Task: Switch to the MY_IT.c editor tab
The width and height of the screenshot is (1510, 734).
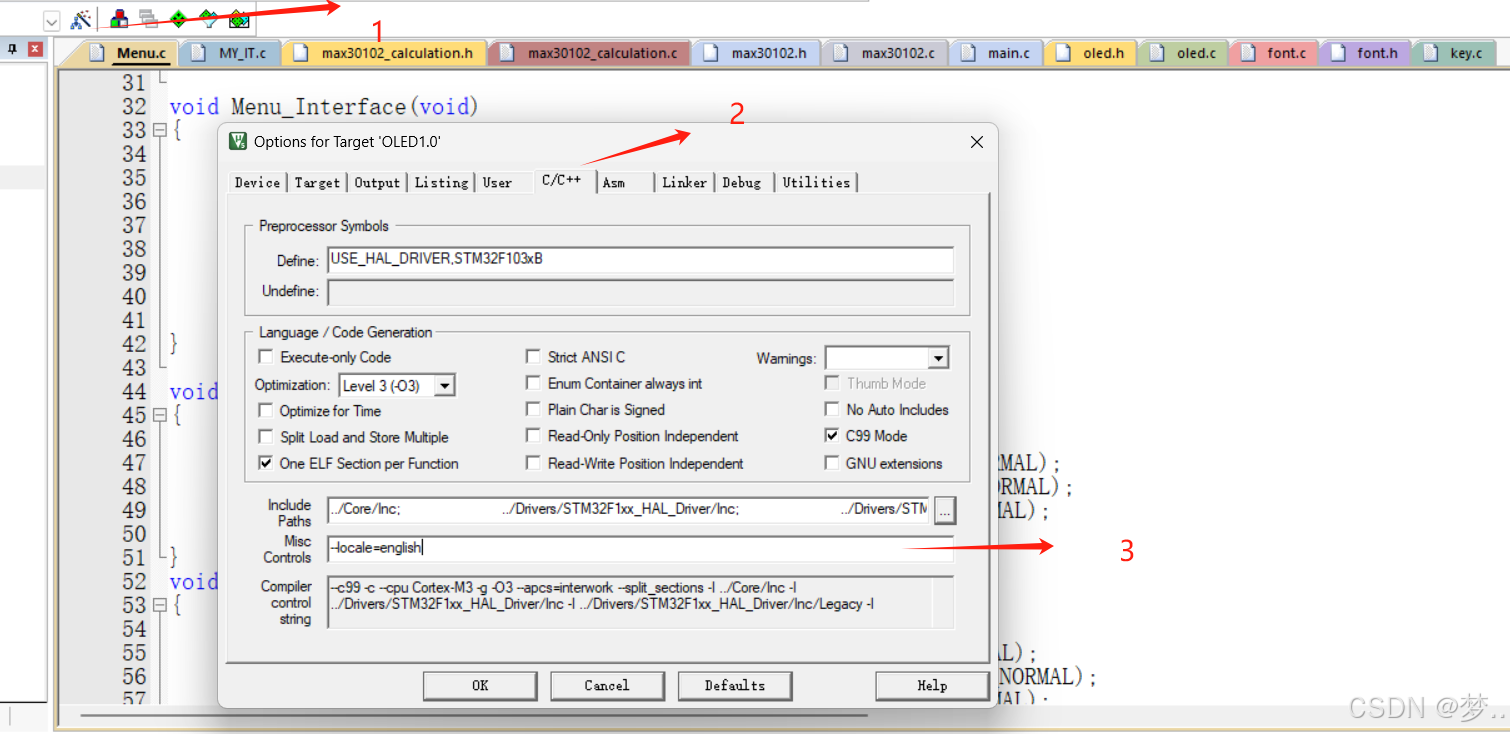Action: 231,53
